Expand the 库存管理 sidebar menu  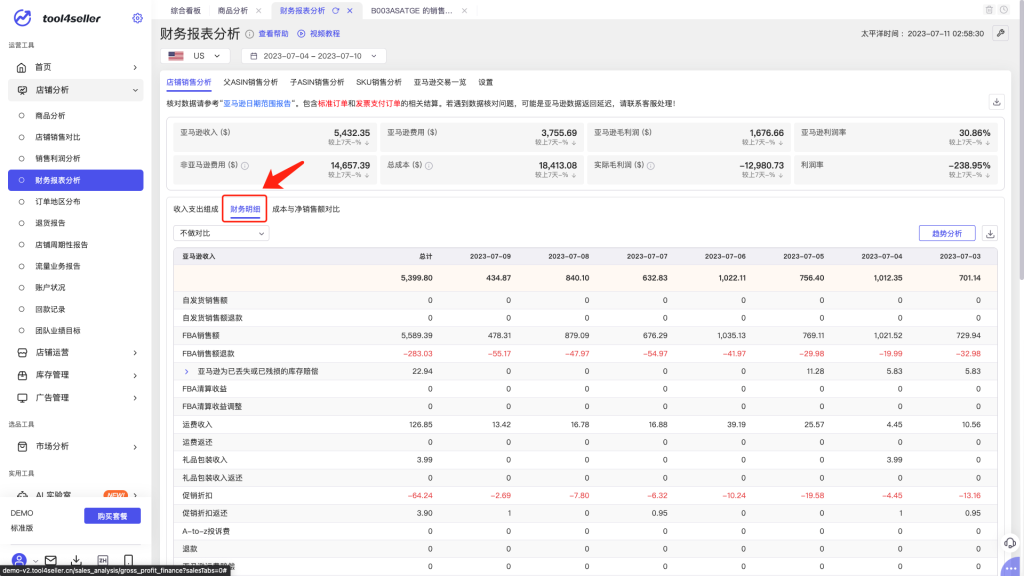pos(135,376)
